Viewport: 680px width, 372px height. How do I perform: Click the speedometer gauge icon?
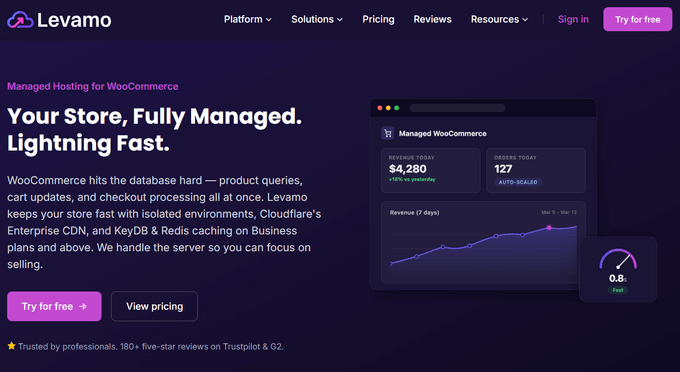[618, 259]
